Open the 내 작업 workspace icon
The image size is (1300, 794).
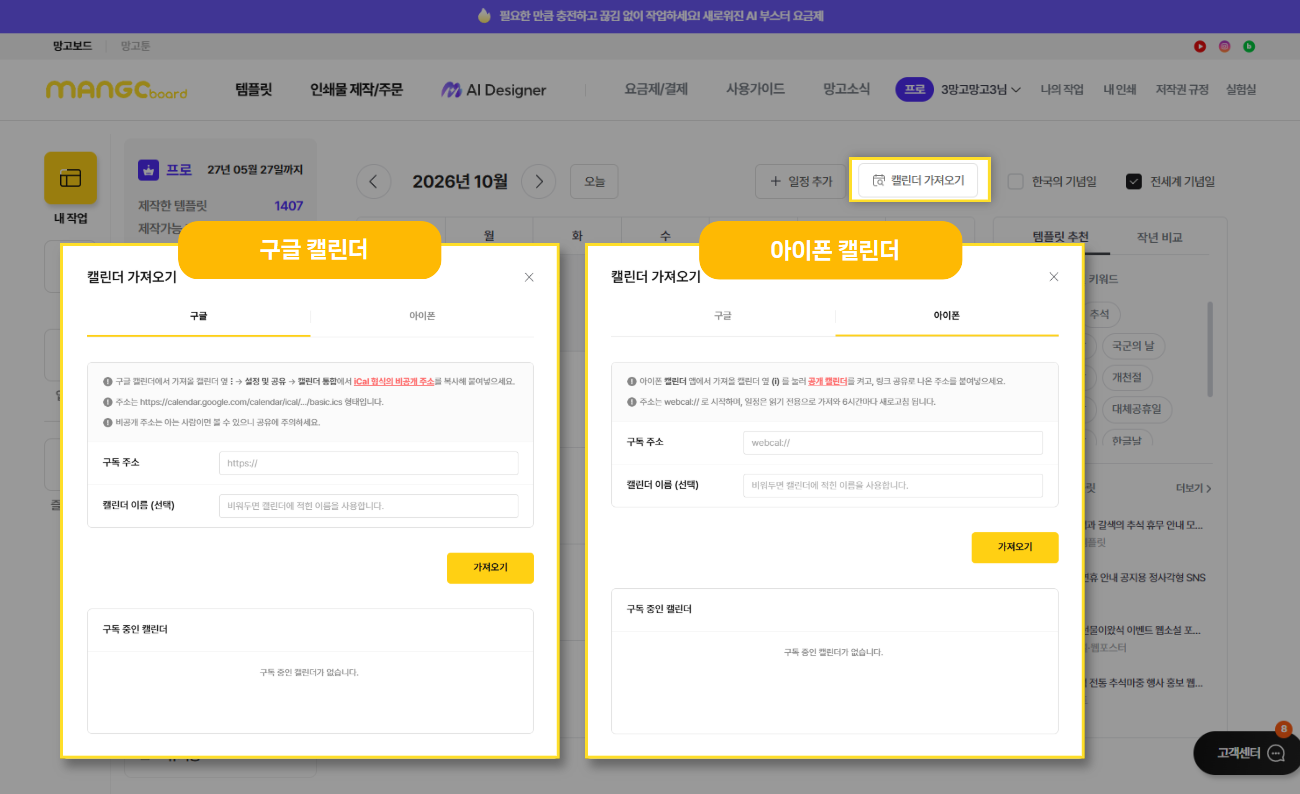[70, 178]
